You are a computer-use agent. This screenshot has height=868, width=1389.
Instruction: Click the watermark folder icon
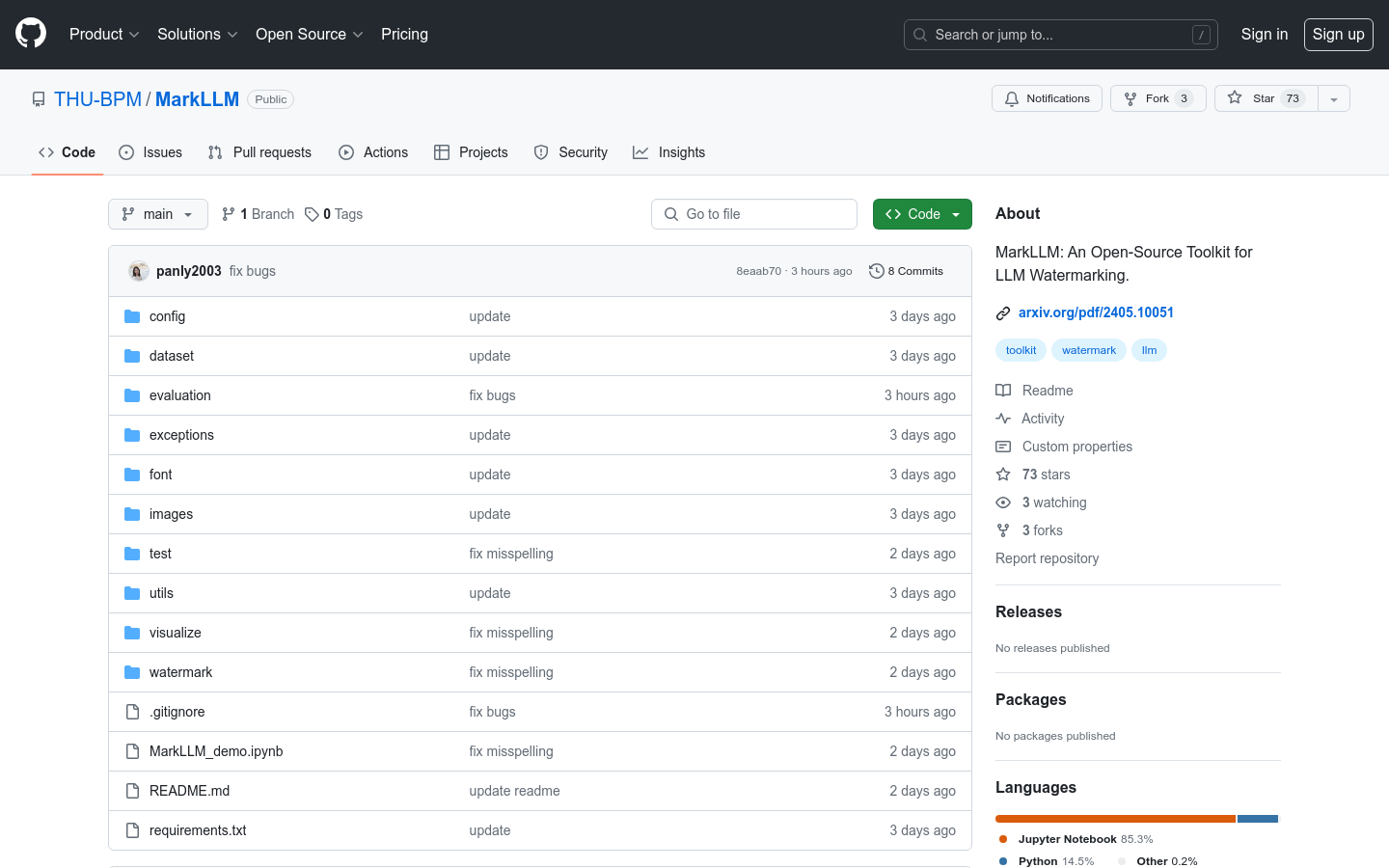(132, 672)
